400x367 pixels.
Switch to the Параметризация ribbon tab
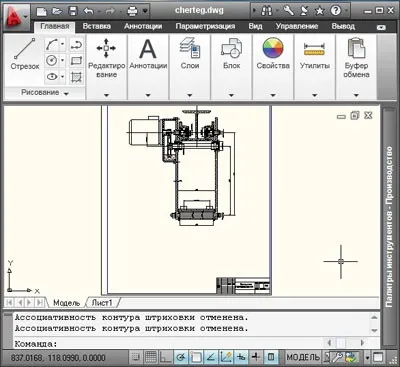205,26
